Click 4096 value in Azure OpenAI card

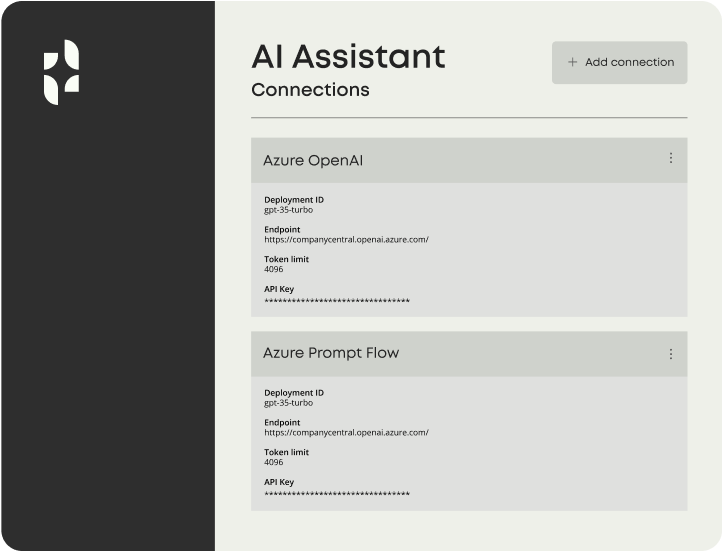[274, 269]
